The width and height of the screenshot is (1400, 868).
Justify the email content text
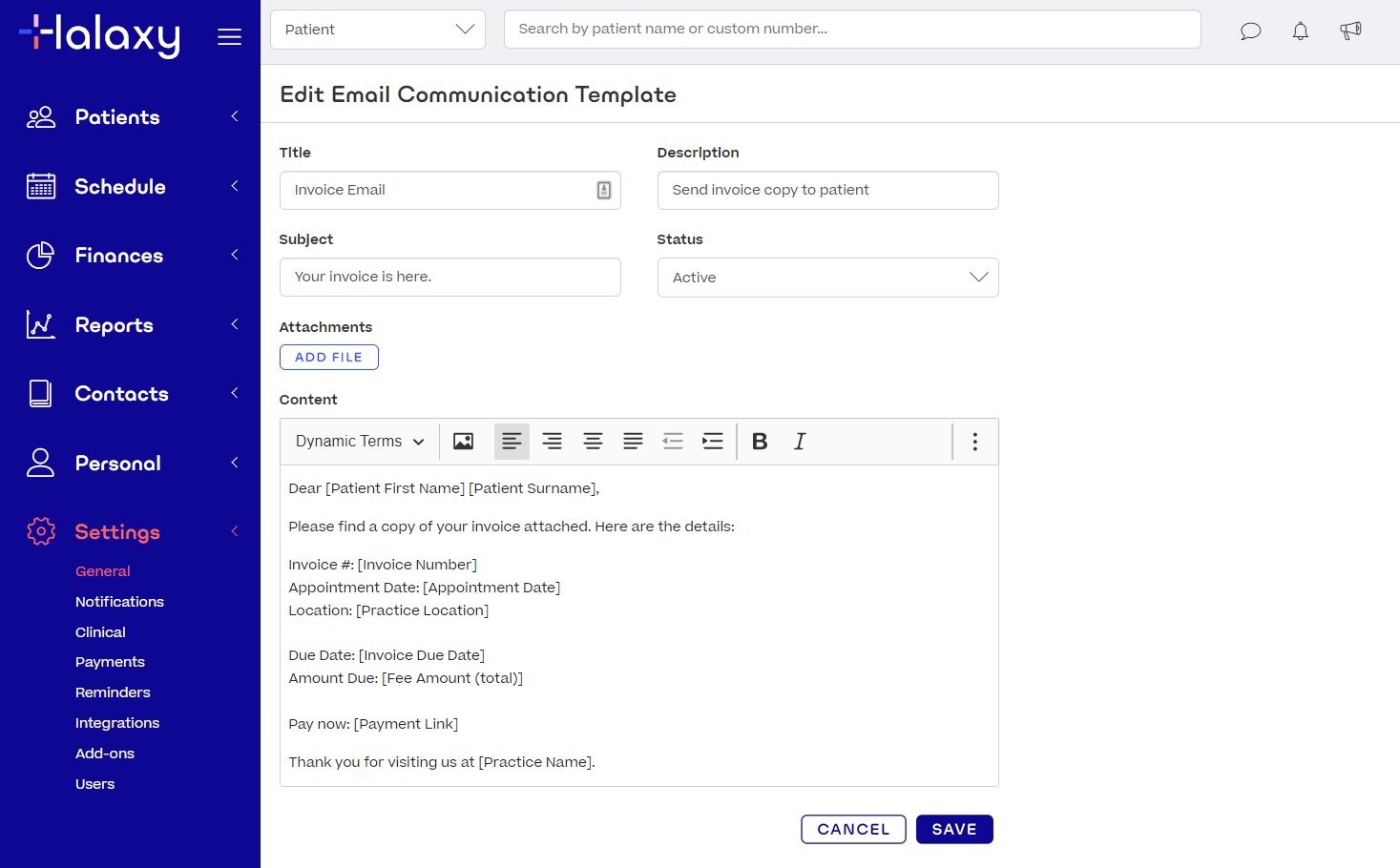pyautogui.click(x=633, y=442)
